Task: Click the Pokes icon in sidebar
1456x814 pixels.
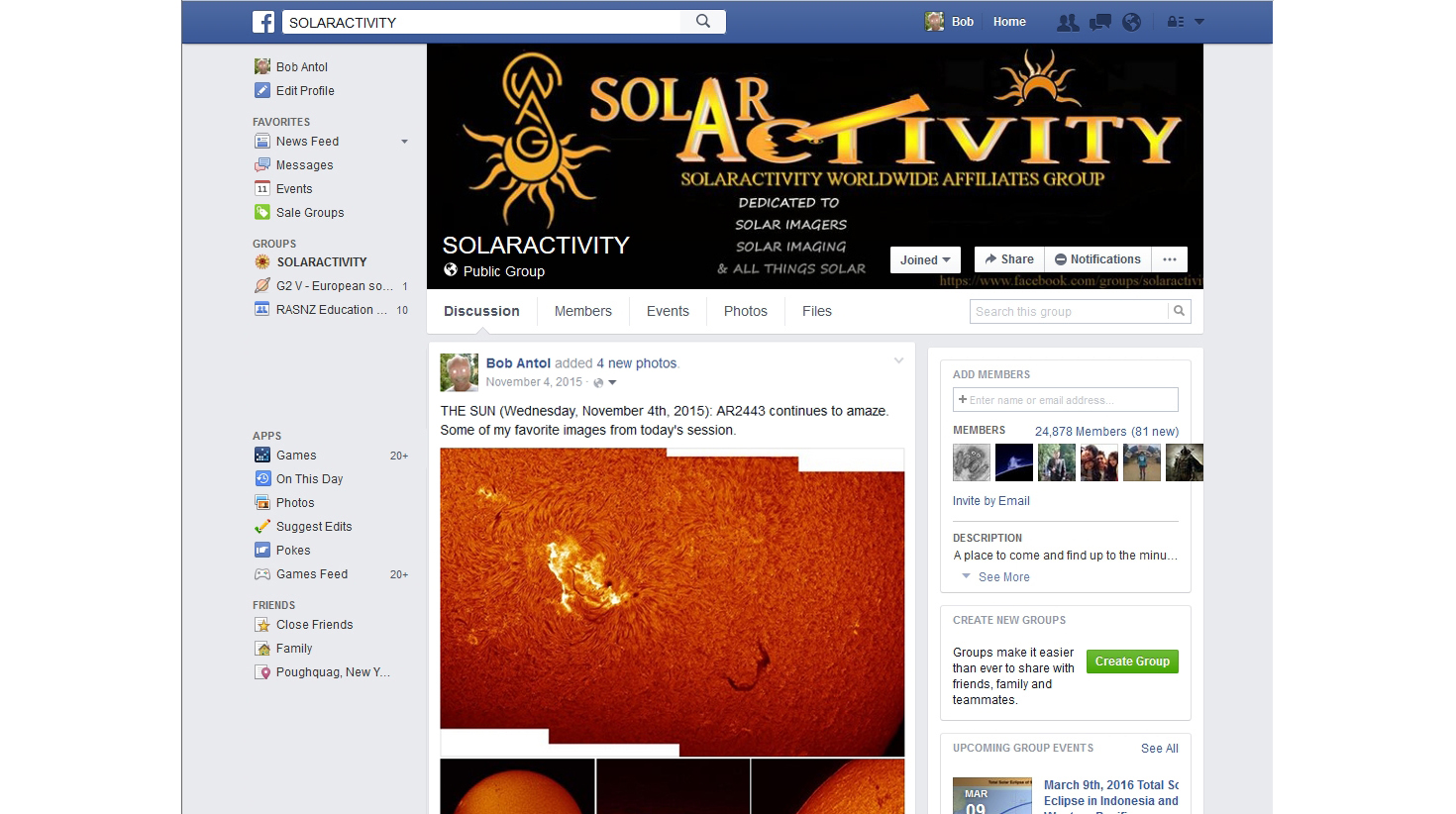Action: pyautogui.click(x=262, y=551)
